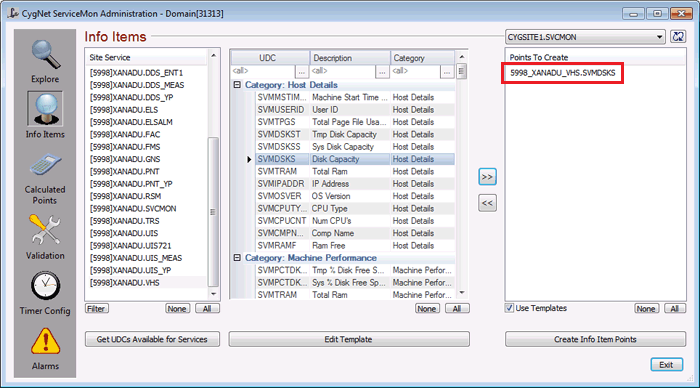Screen dimensions: 700x388
Task: Collapse the Category: Machine Performance group
Action: 237,258
